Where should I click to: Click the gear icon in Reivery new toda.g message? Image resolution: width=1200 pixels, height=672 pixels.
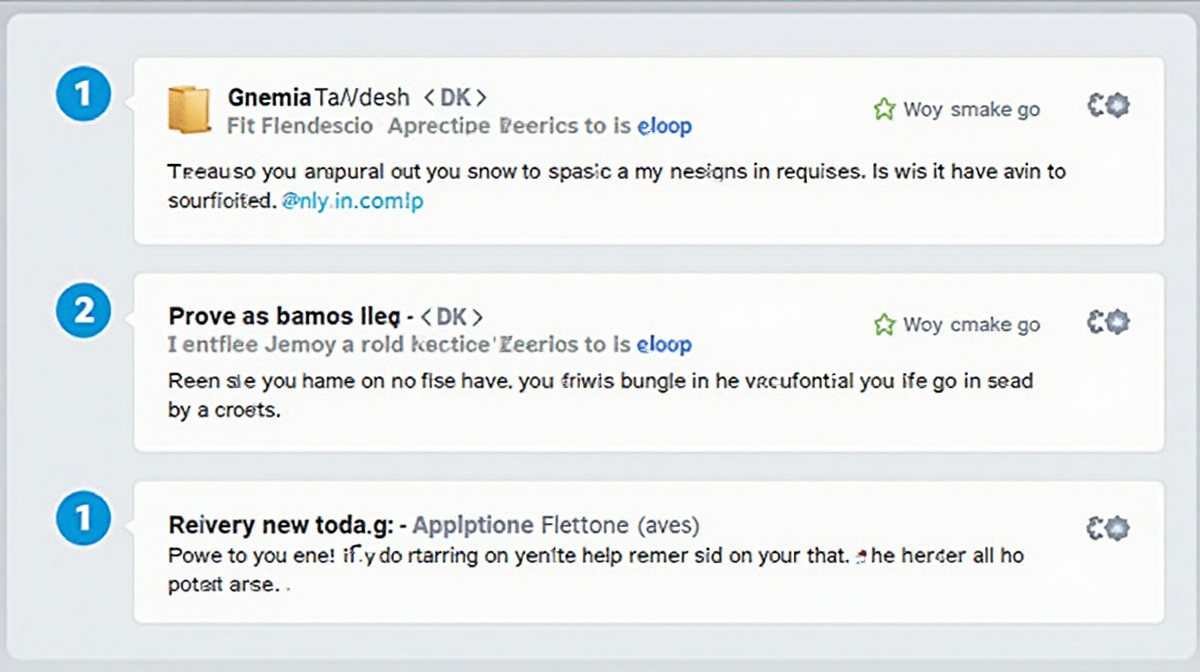1108,528
